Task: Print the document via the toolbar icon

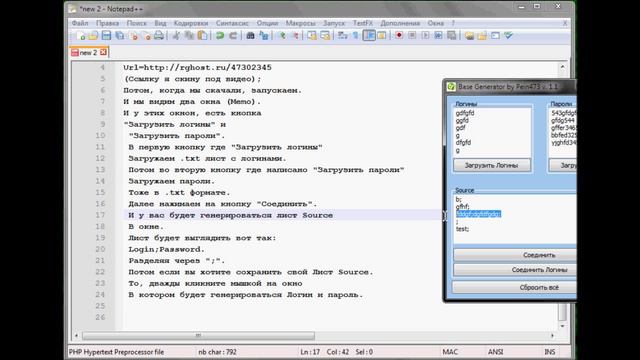Action: point(159,36)
